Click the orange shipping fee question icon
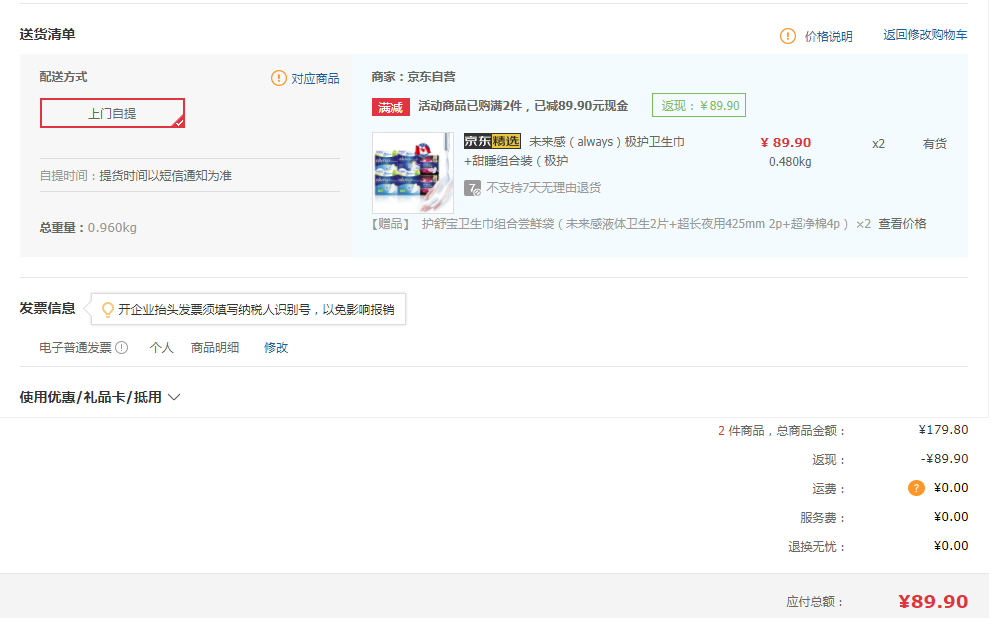The image size is (992, 618). pos(916,488)
